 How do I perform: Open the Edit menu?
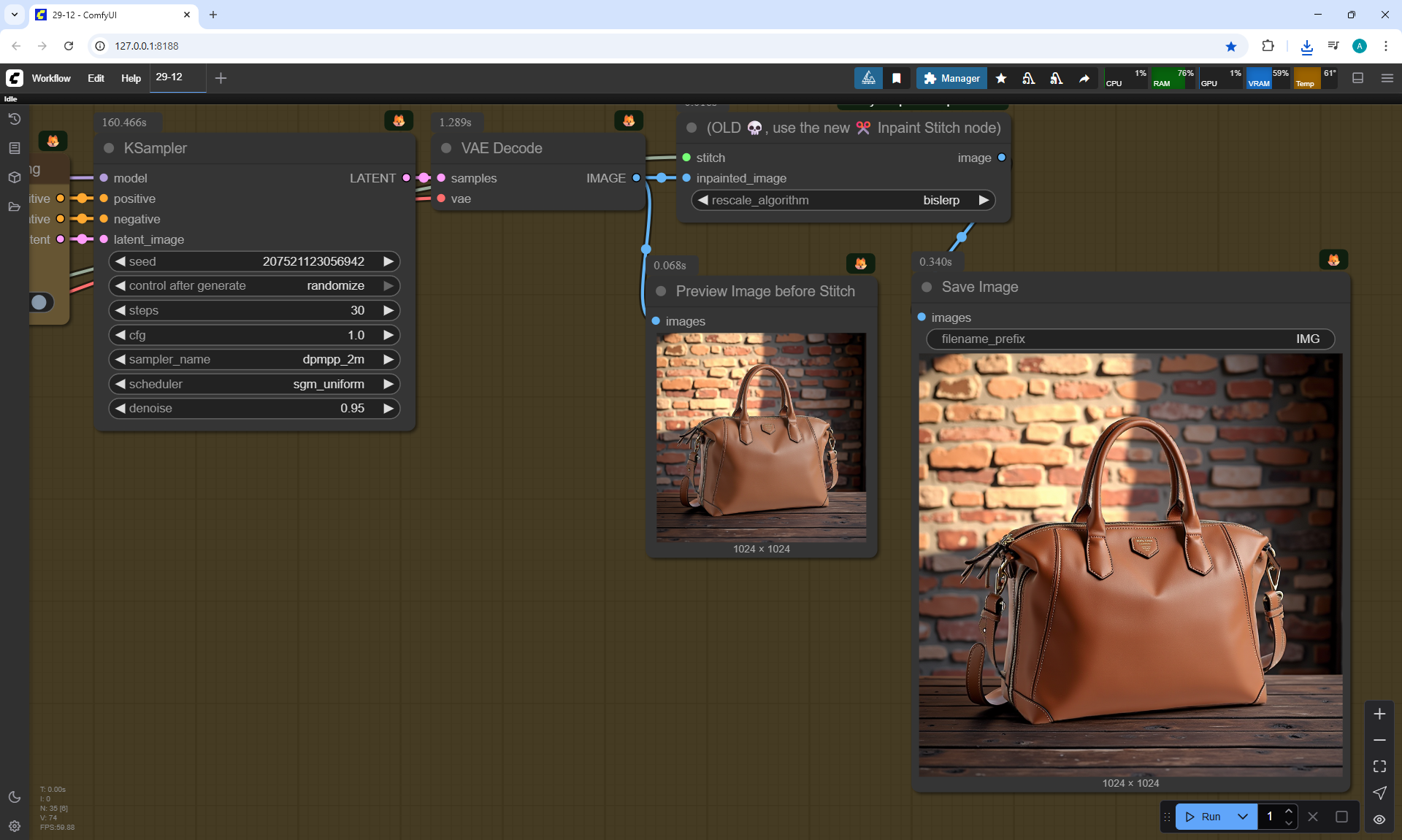tap(96, 78)
